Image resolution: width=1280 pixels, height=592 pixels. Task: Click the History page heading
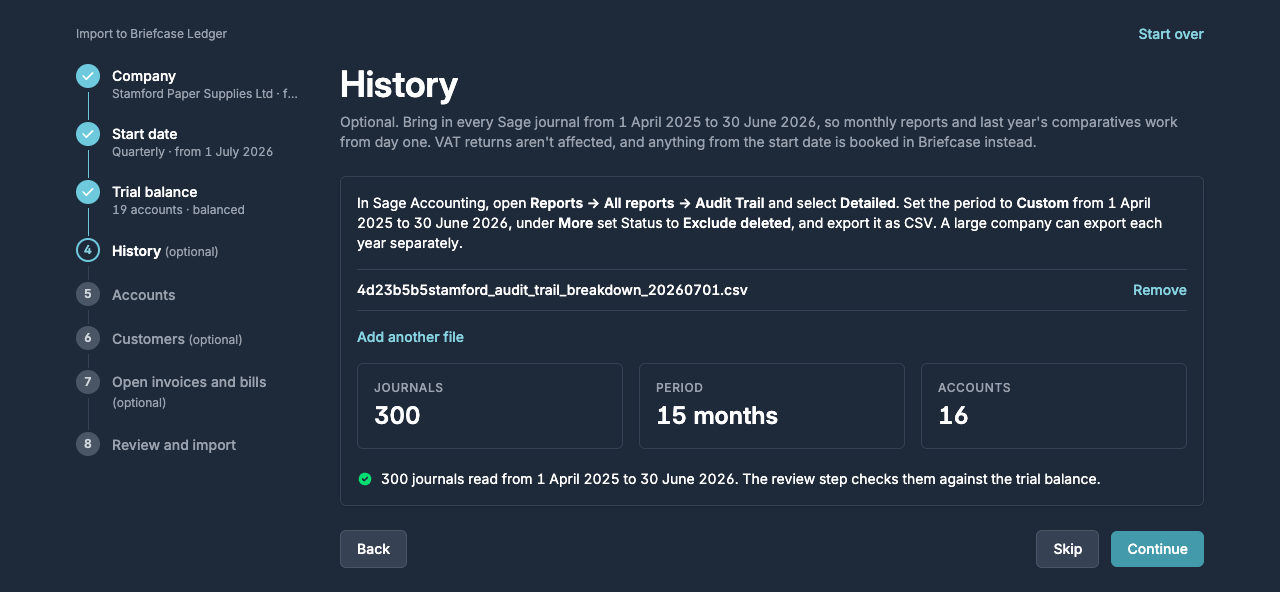(399, 85)
